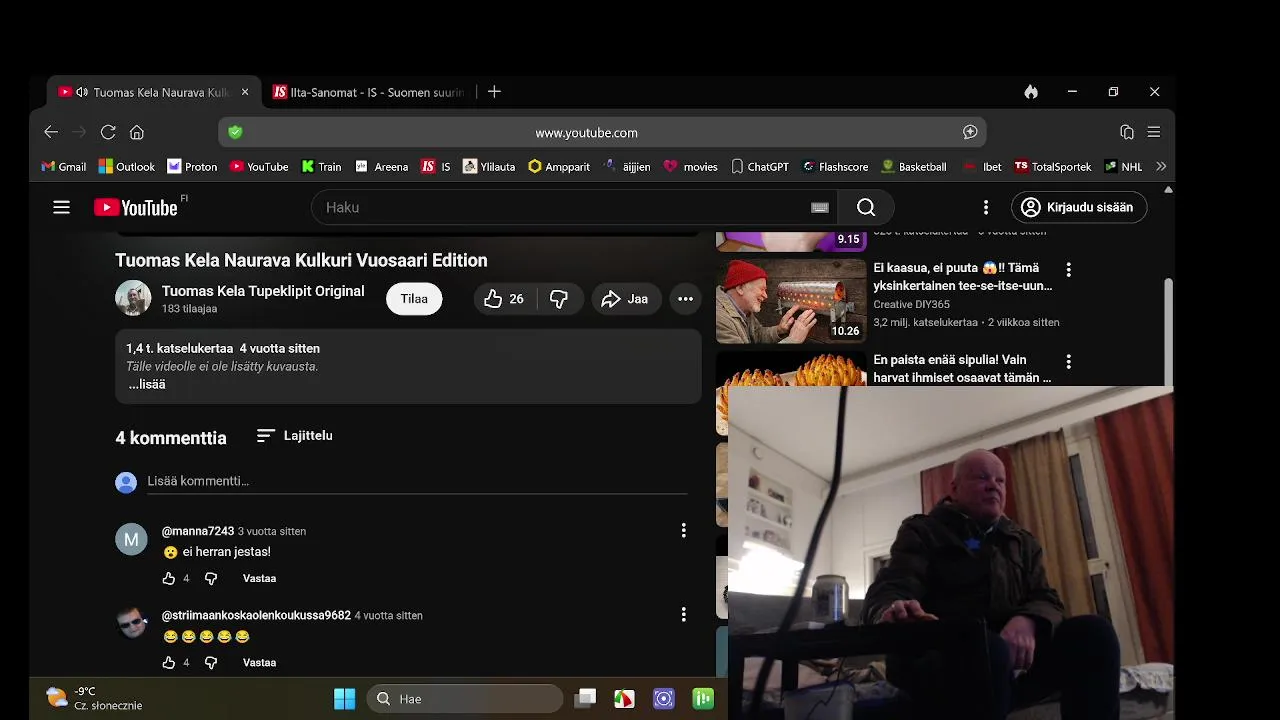Click the icon at the address bar's right end

coord(970,132)
